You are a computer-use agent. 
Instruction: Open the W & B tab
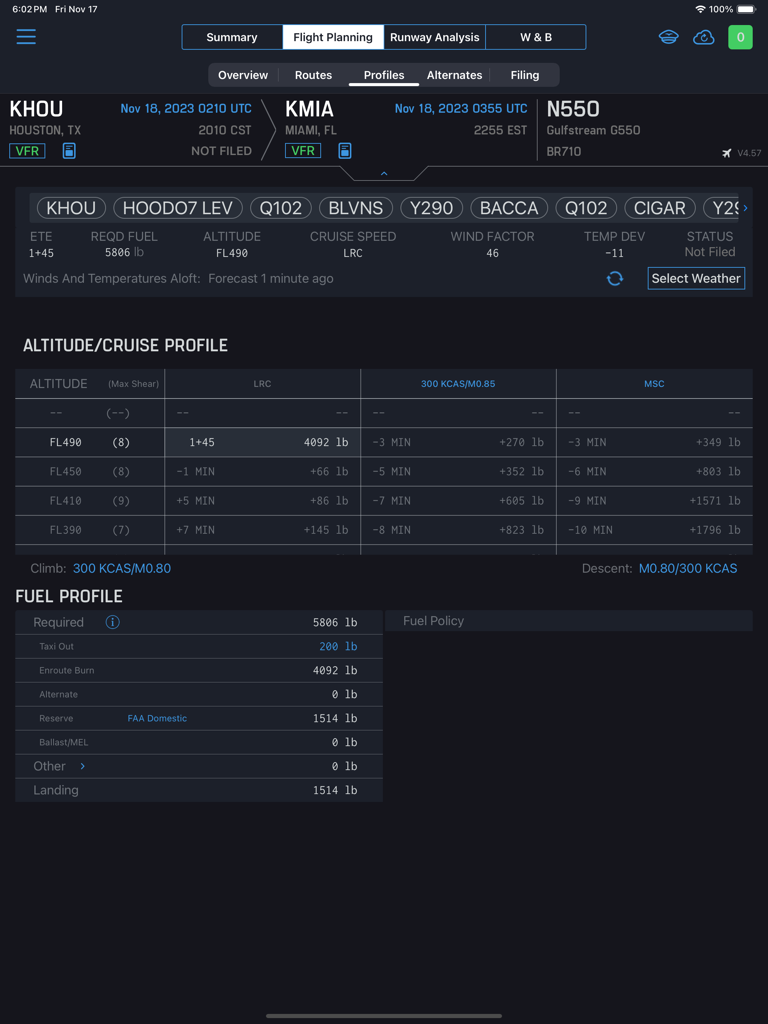coord(536,37)
